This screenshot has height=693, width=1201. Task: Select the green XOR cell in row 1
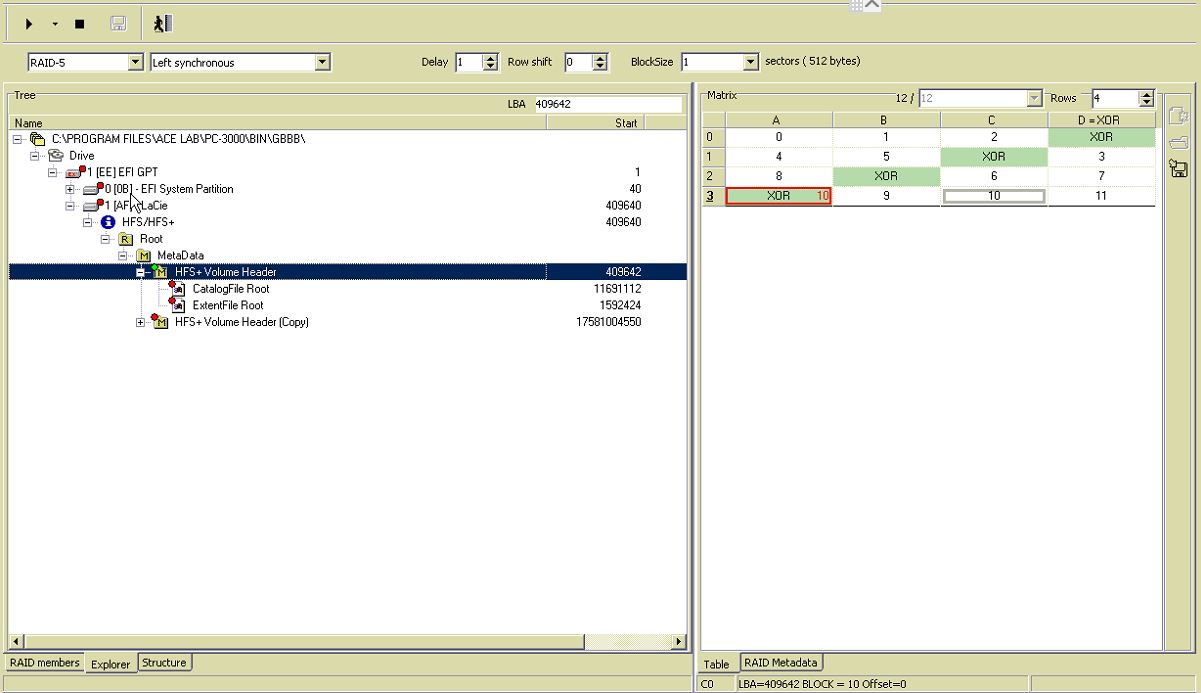(994, 157)
